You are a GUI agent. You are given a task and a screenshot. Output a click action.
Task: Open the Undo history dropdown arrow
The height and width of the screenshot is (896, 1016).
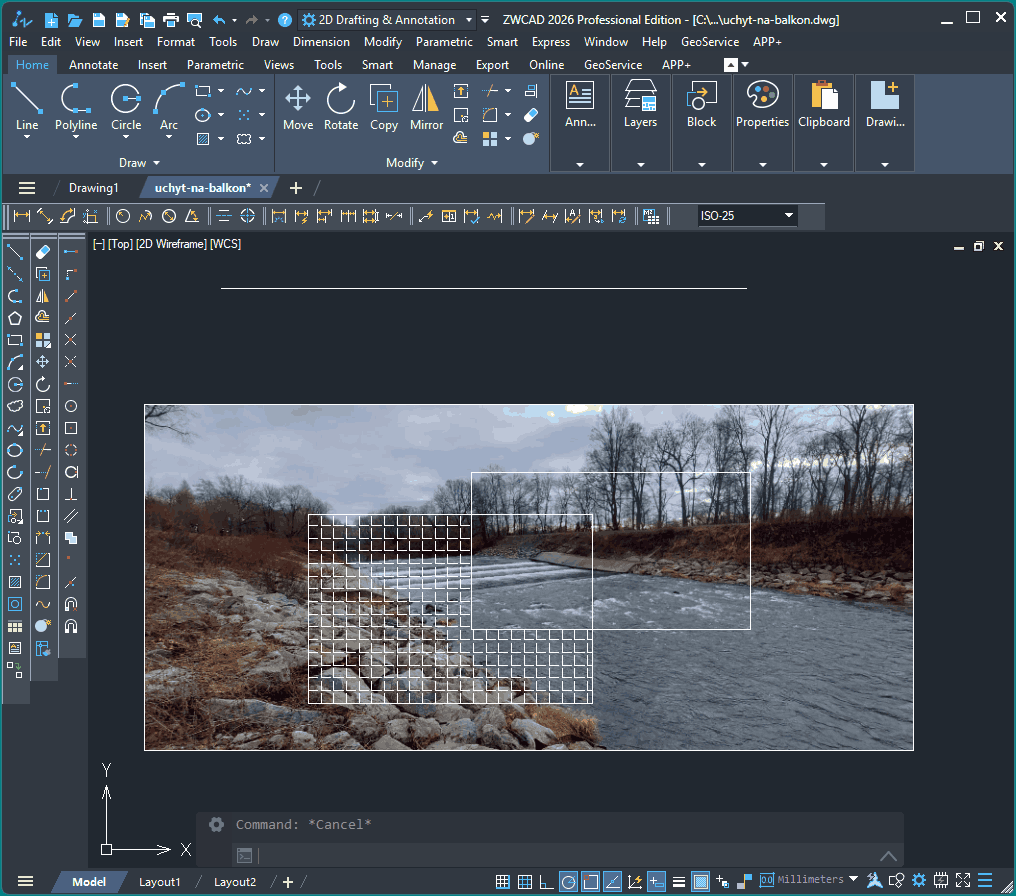(x=235, y=20)
